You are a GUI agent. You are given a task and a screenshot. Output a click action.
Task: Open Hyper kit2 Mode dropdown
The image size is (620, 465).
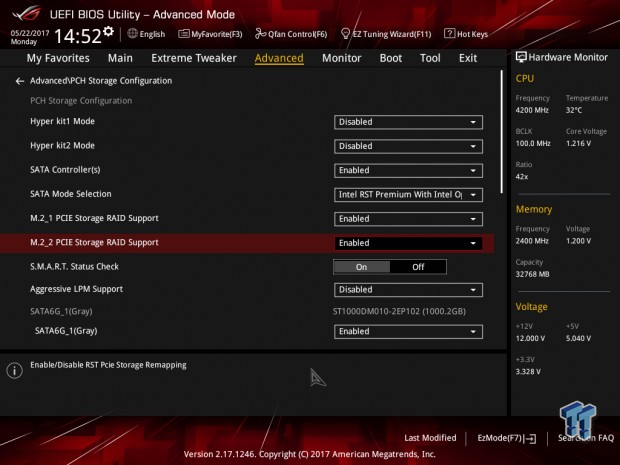[x=408, y=146]
